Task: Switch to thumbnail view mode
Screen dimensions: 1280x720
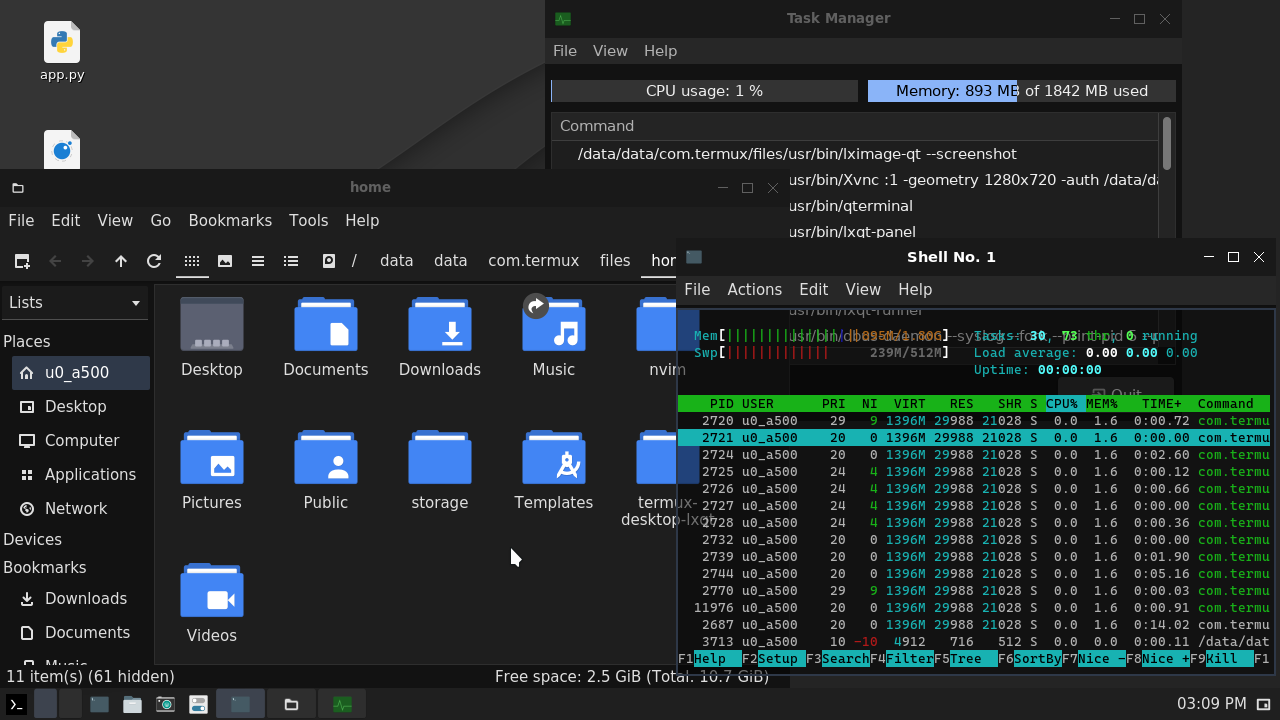Action: 225,261
